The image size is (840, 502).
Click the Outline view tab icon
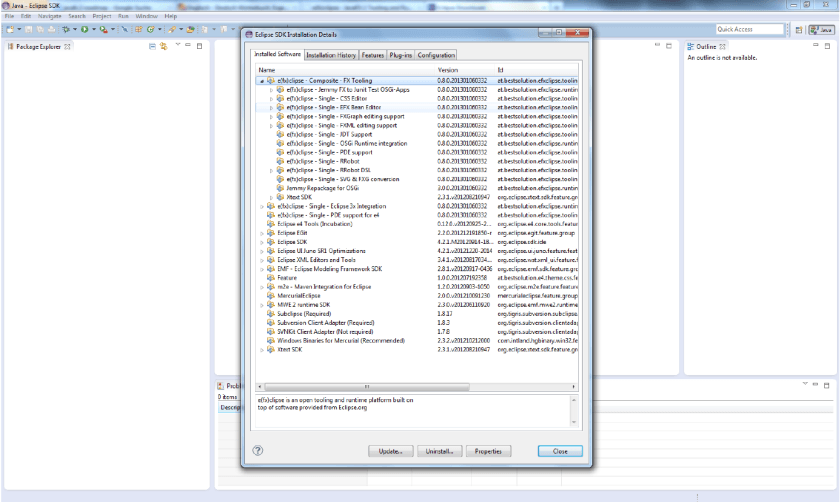coord(691,47)
